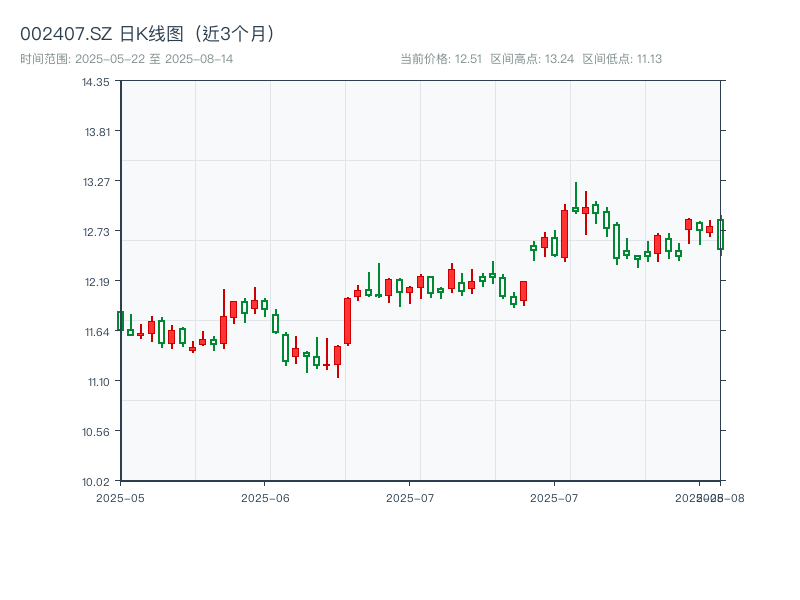Click the 区间低点 11.13 label
The width and height of the screenshot is (800, 600).
[x=622, y=59]
